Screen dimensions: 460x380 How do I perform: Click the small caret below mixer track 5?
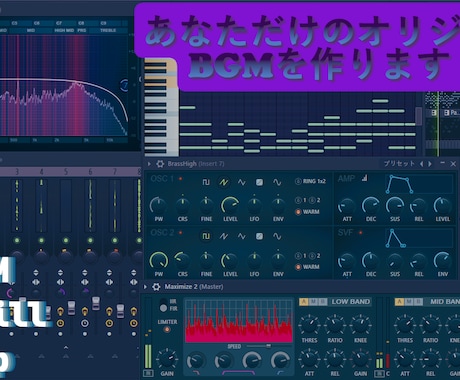pos(66,348)
